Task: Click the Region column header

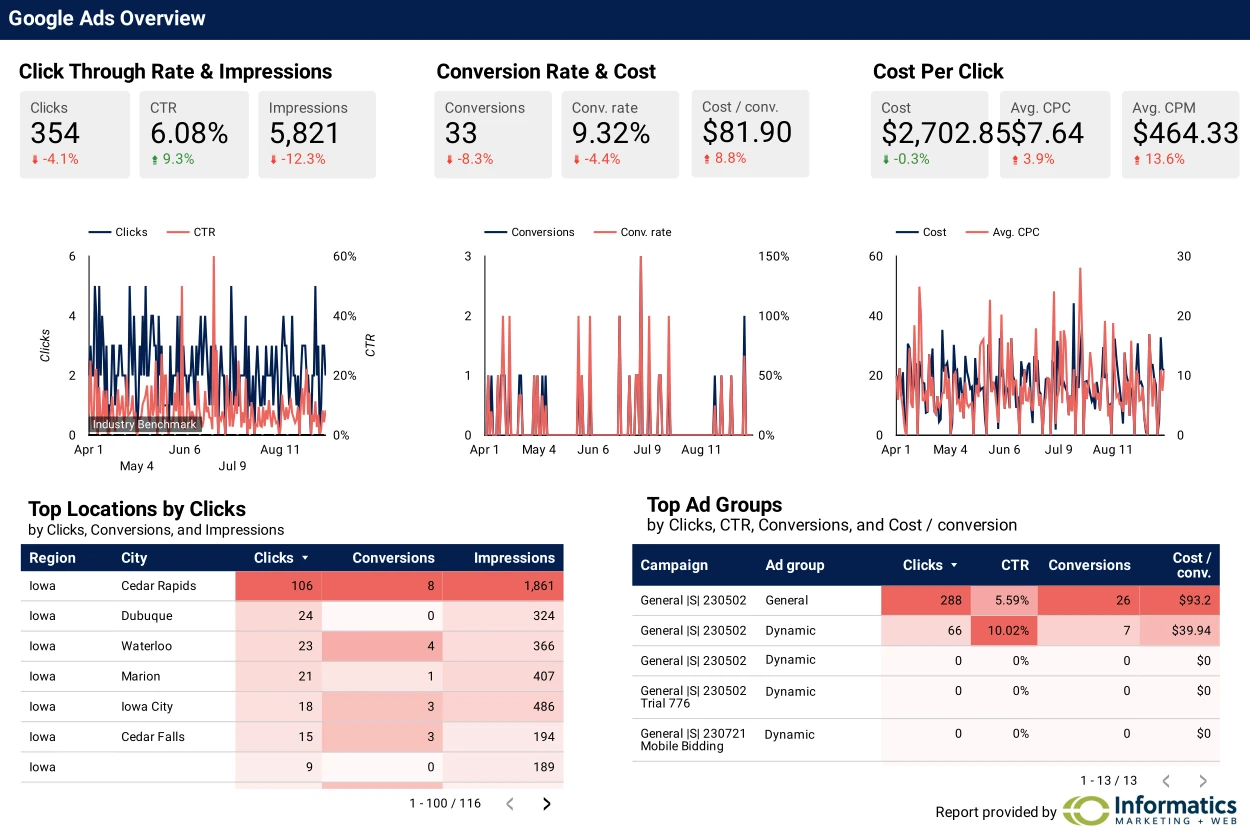Action: 52,558
